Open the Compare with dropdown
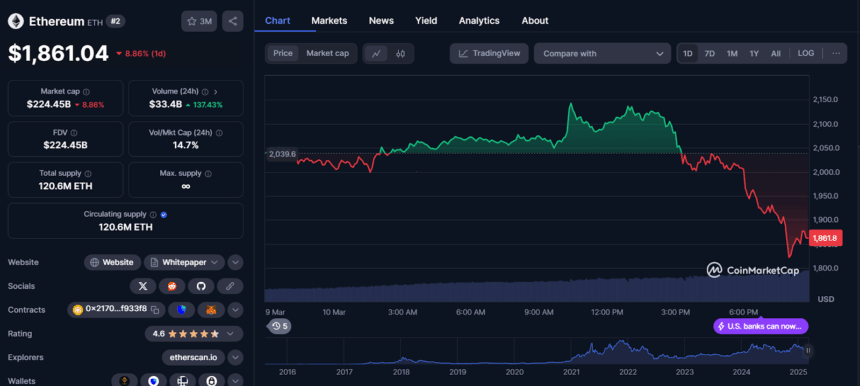This screenshot has width=860, height=386. click(x=602, y=53)
